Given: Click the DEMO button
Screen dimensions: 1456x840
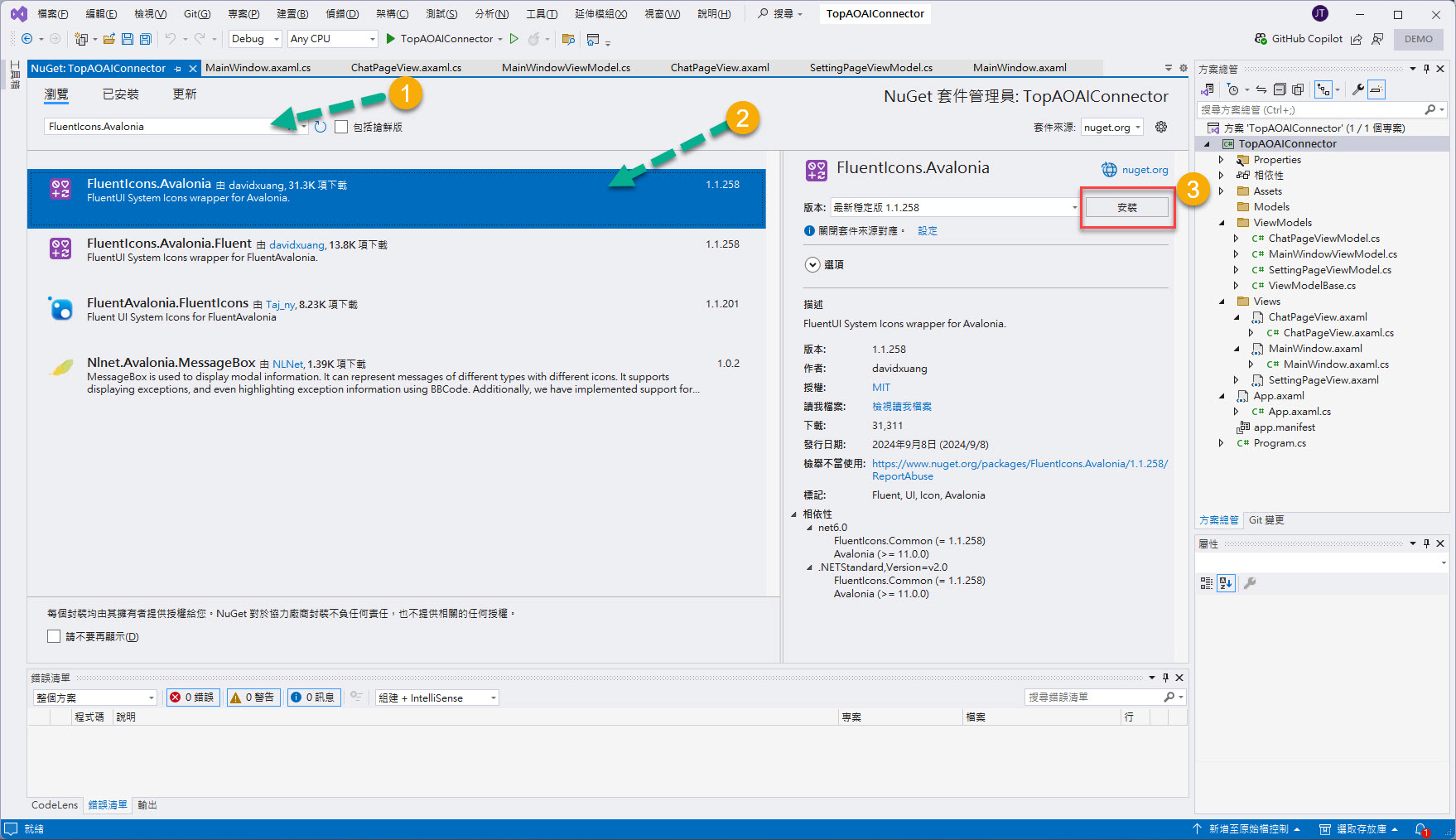Looking at the screenshot, I should (x=1419, y=39).
